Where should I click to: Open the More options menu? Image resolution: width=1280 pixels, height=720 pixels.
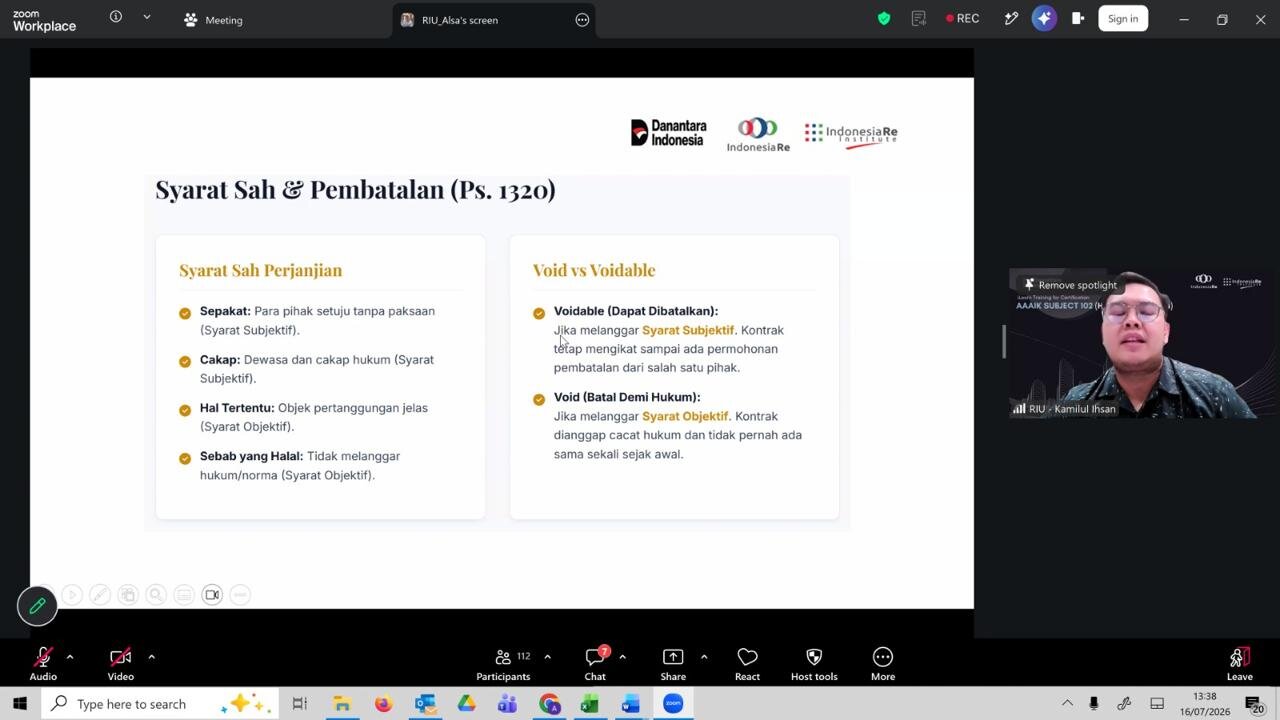point(883,663)
